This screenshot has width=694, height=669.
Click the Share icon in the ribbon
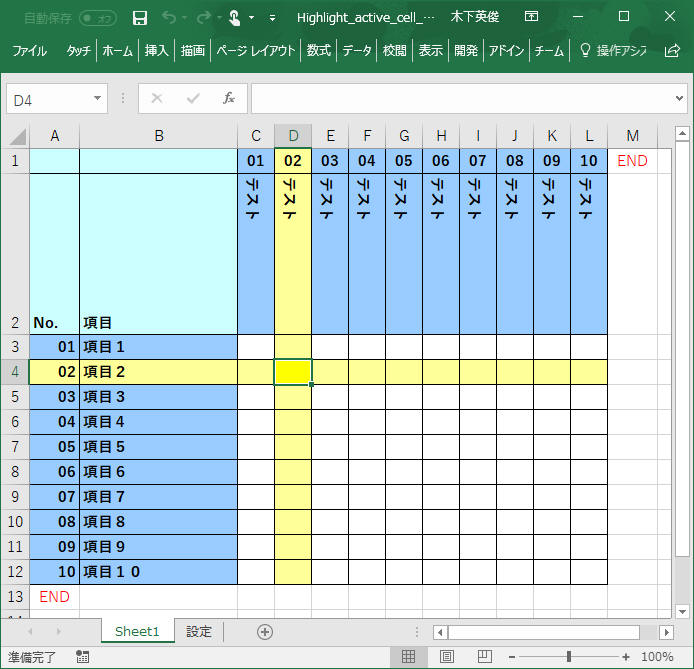coord(673,51)
